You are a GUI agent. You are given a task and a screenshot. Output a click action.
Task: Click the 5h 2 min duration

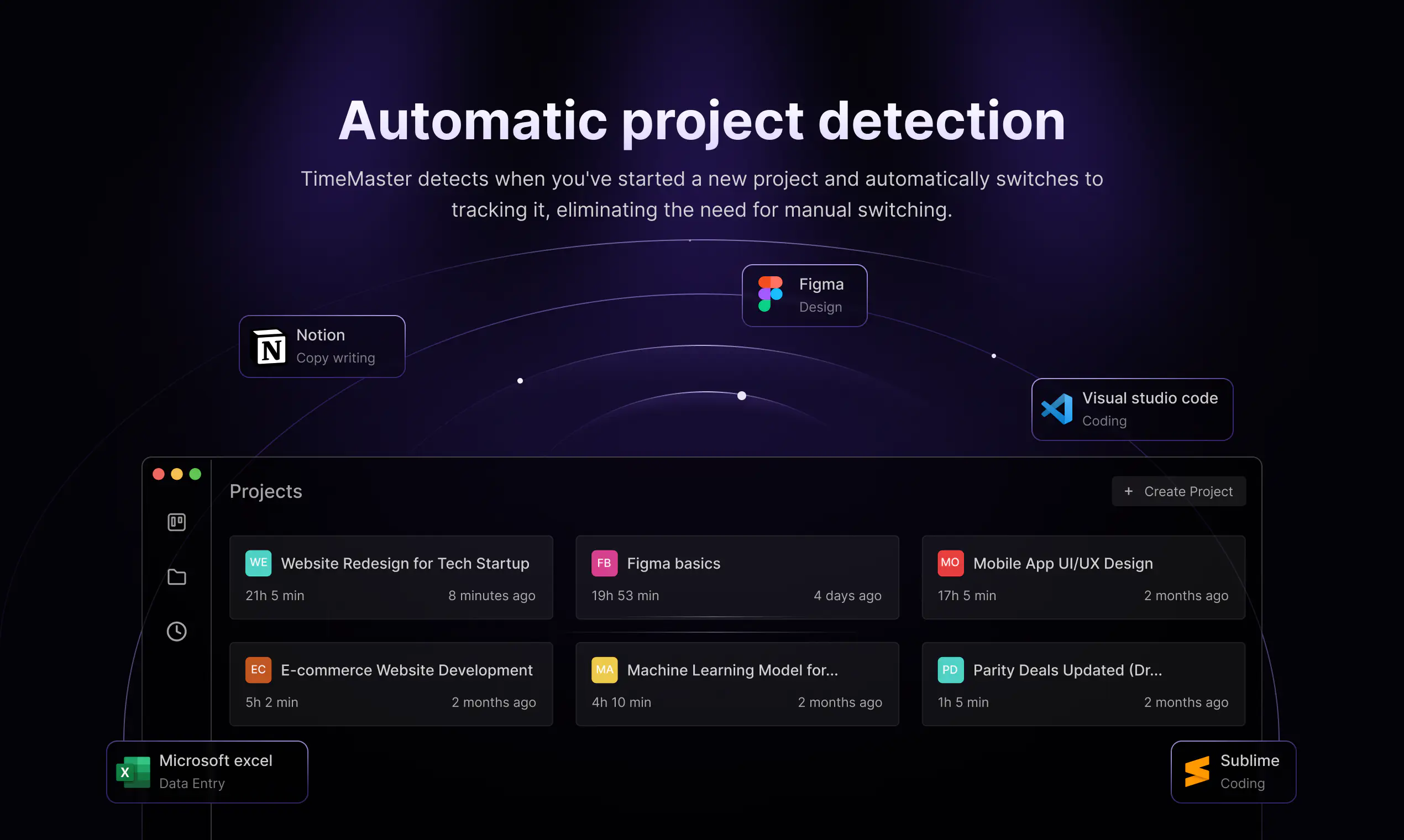pos(271,702)
